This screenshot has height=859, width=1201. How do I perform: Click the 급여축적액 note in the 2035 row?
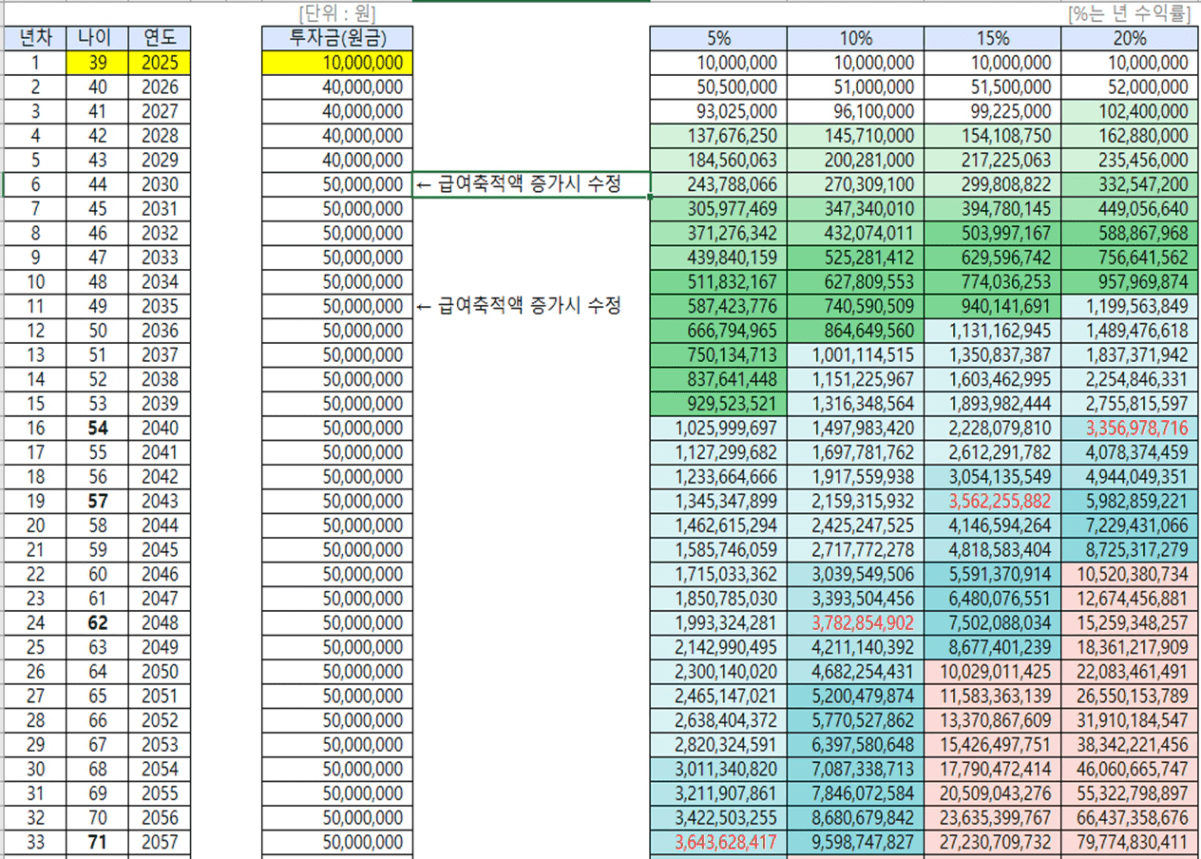(x=518, y=306)
